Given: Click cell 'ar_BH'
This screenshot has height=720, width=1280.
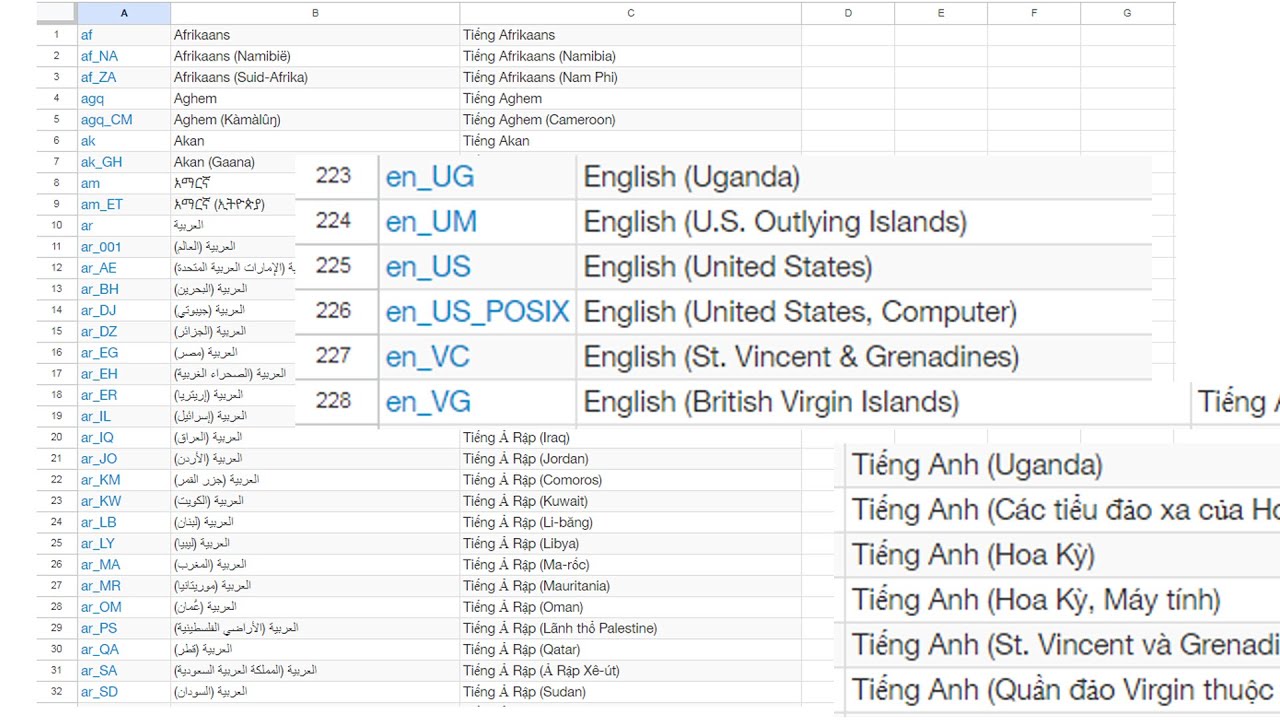Looking at the screenshot, I should pos(124,289).
